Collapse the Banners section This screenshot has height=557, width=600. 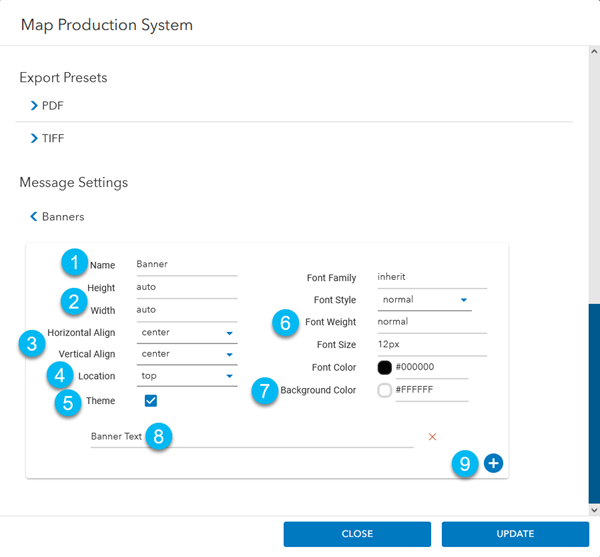coord(58,216)
